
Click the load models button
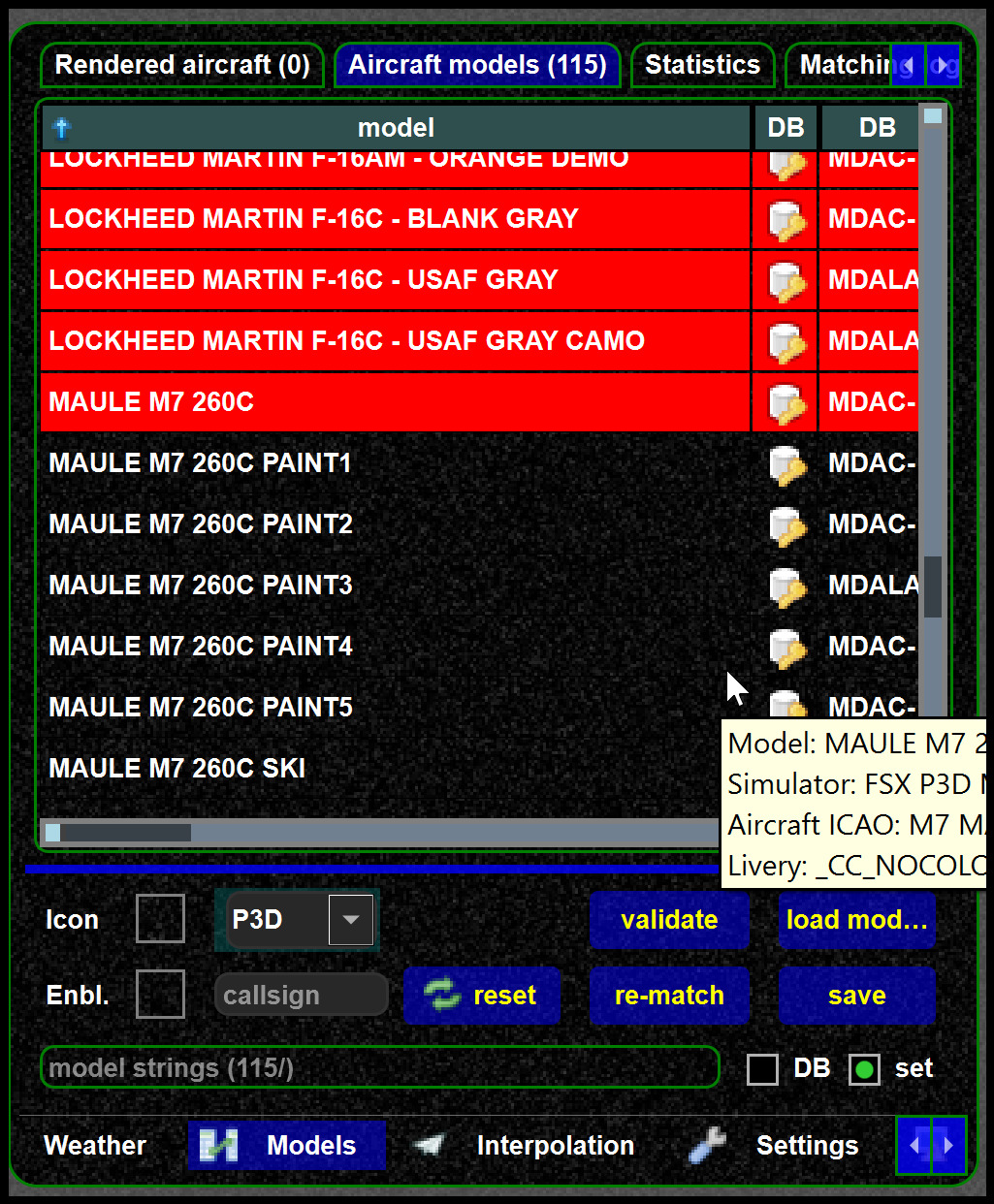(857, 920)
